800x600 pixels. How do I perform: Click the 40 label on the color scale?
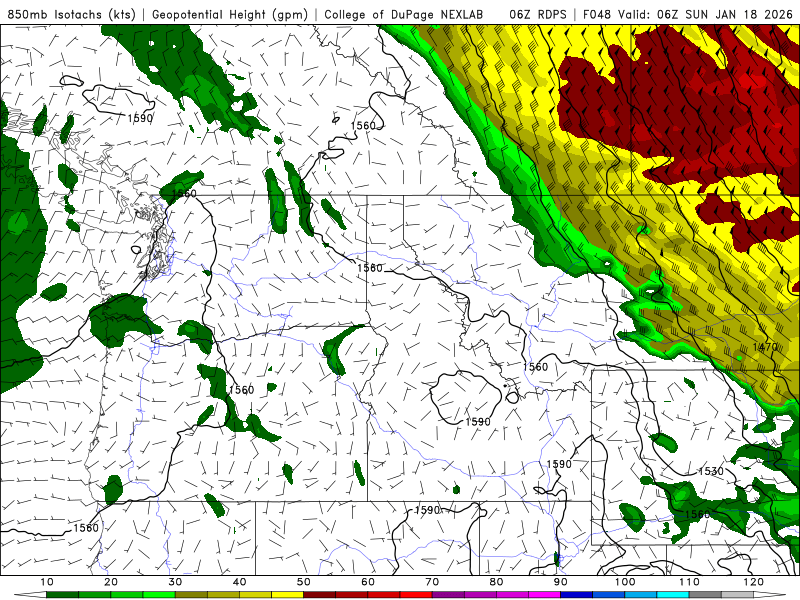click(x=239, y=582)
